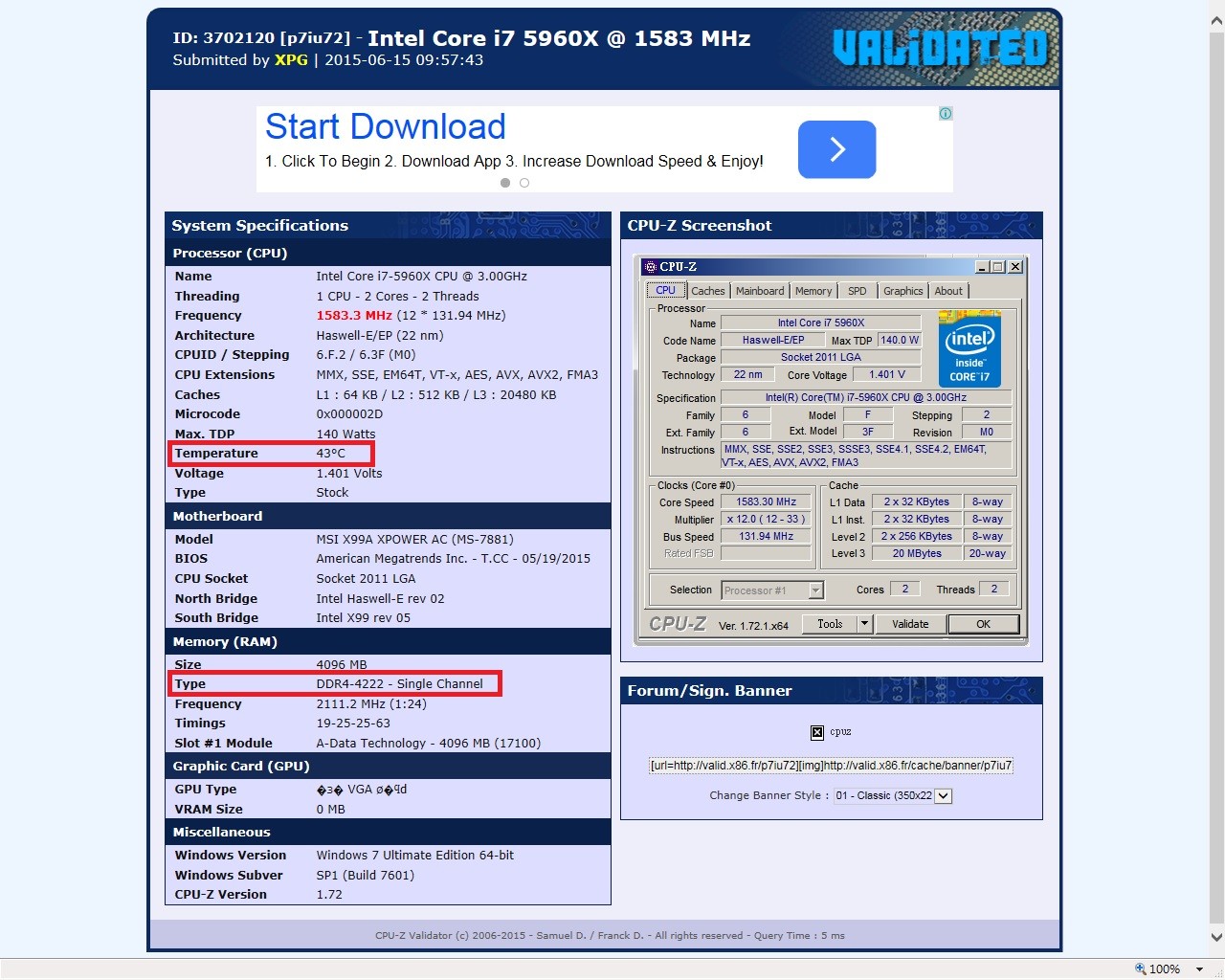The height and width of the screenshot is (980, 1225).
Task: Switch to the Graphics tab
Action: coord(903,291)
